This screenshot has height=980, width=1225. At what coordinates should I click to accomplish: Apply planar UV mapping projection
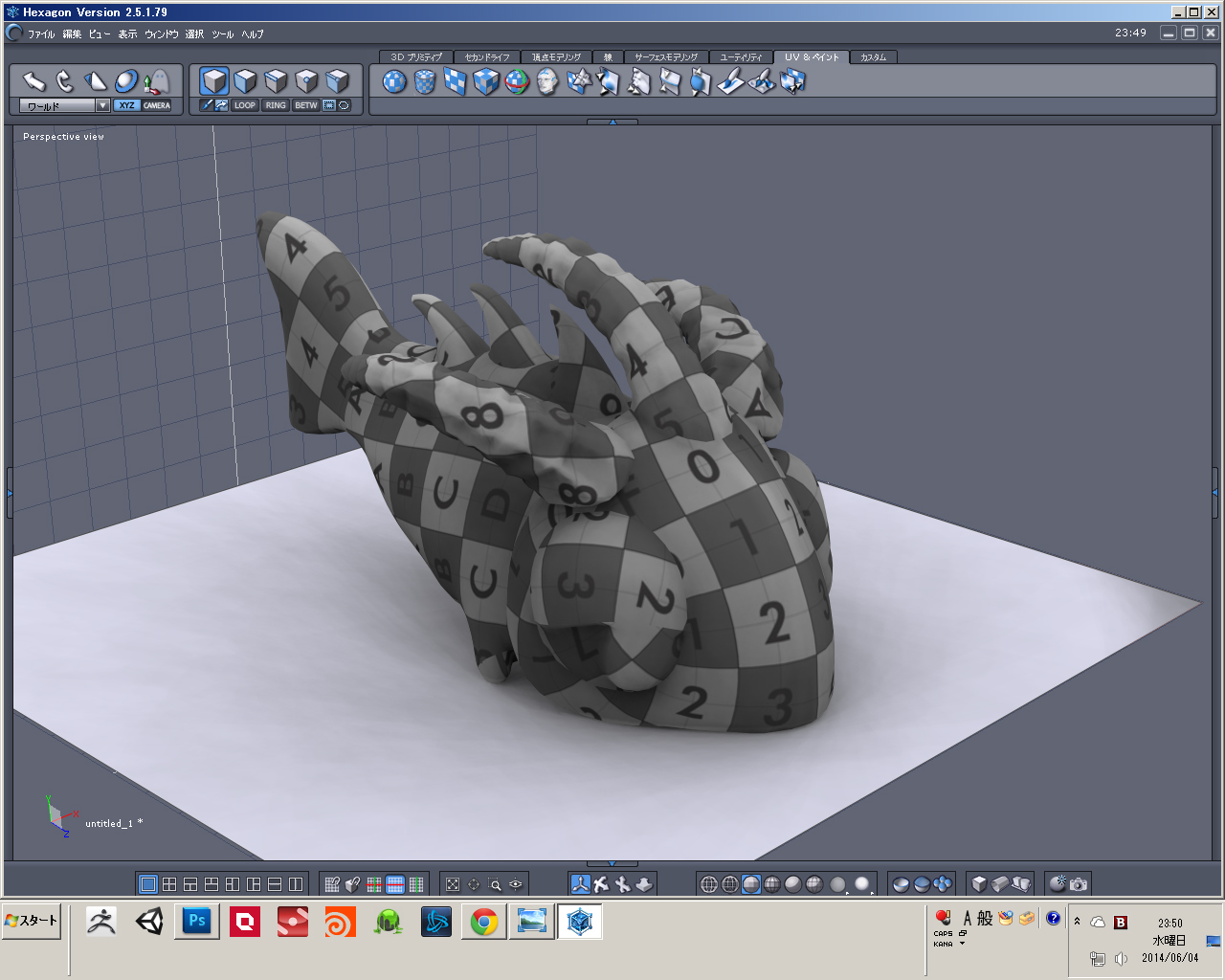coord(456,81)
